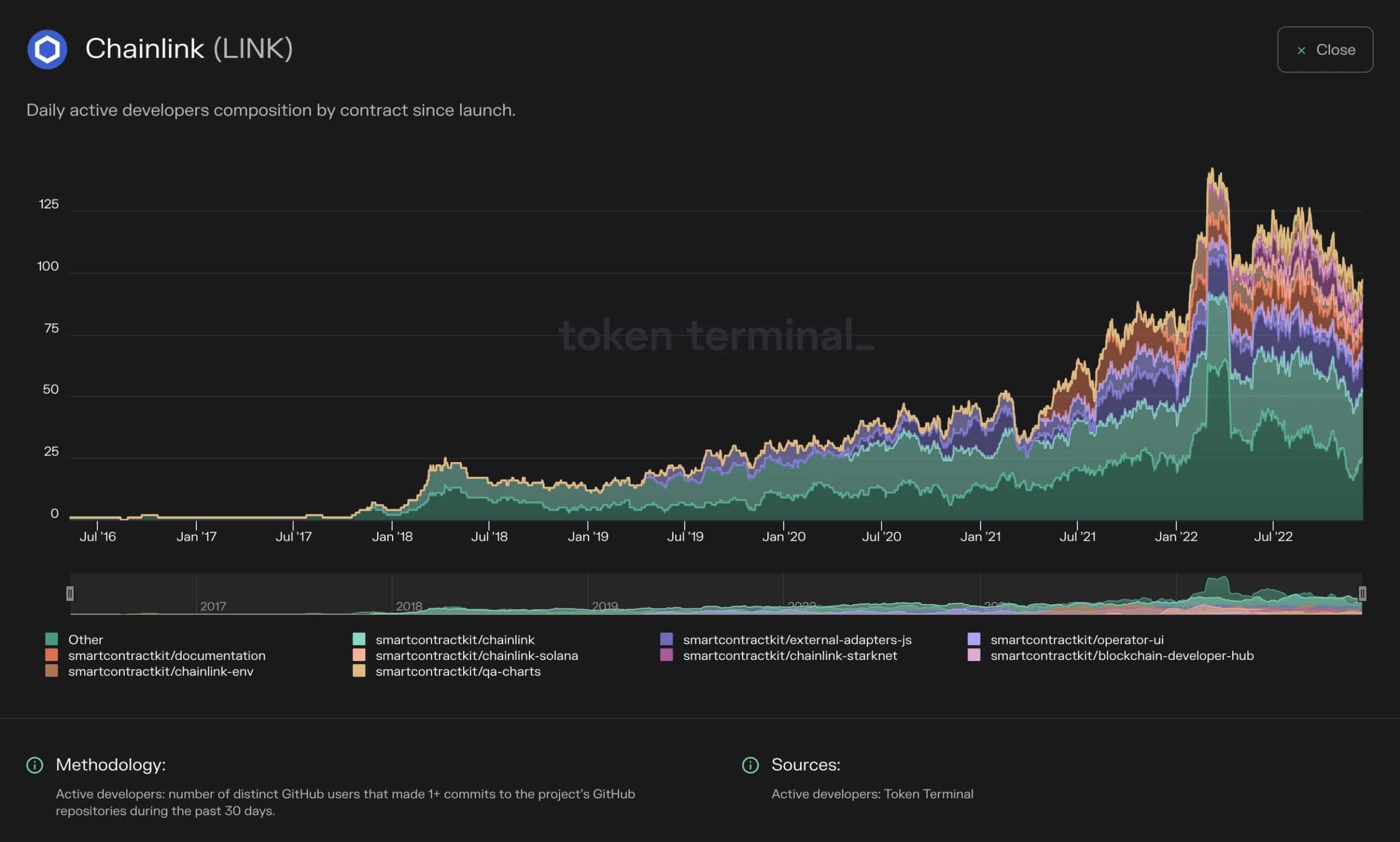Grab the left range slider handle
The image size is (1400, 842).
pos(70,593)
